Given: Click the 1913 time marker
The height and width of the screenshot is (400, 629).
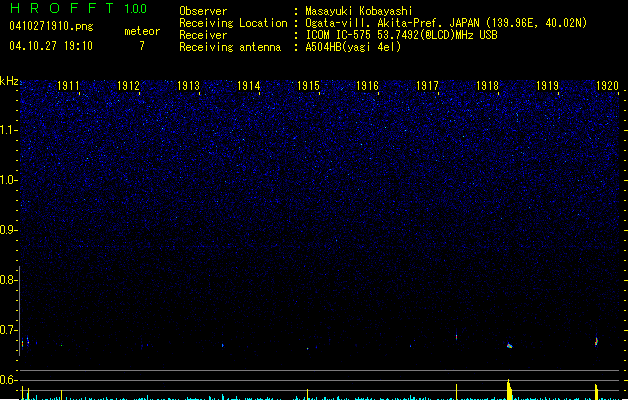Looking at the screenshot, I should (x=188, y=86).
